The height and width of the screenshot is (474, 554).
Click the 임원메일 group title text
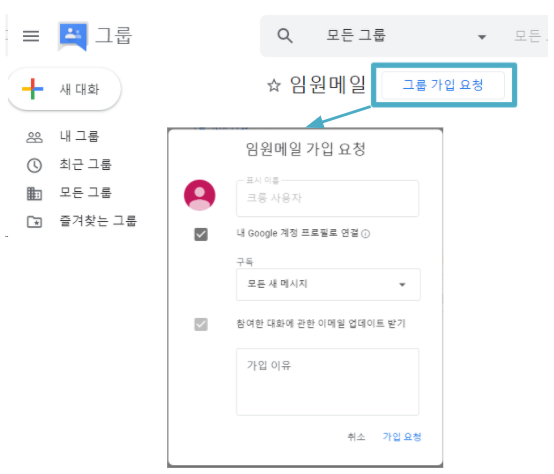click(x=328, y=85)
